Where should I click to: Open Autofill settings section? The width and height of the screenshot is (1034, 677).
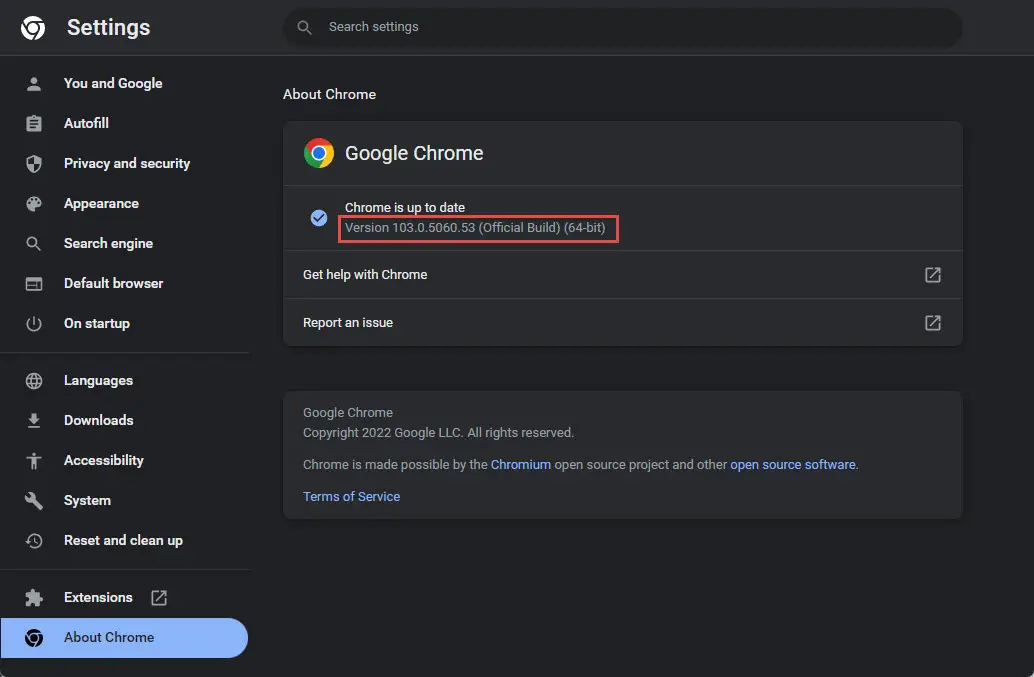coord(124,123)
